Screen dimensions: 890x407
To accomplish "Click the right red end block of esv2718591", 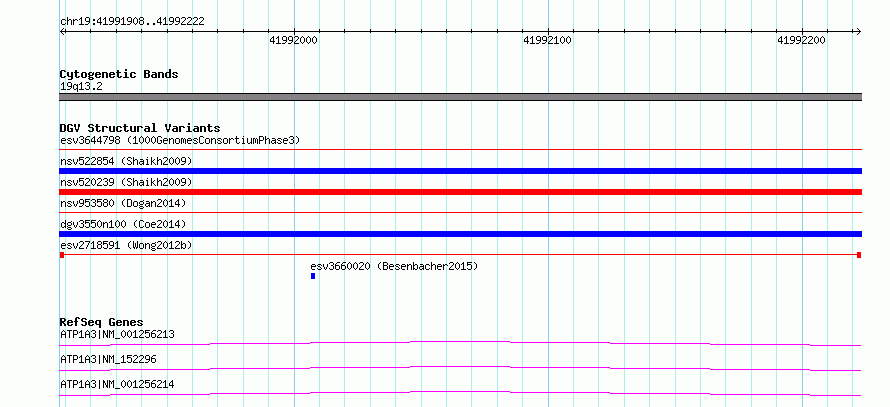I will click(859, 255).
